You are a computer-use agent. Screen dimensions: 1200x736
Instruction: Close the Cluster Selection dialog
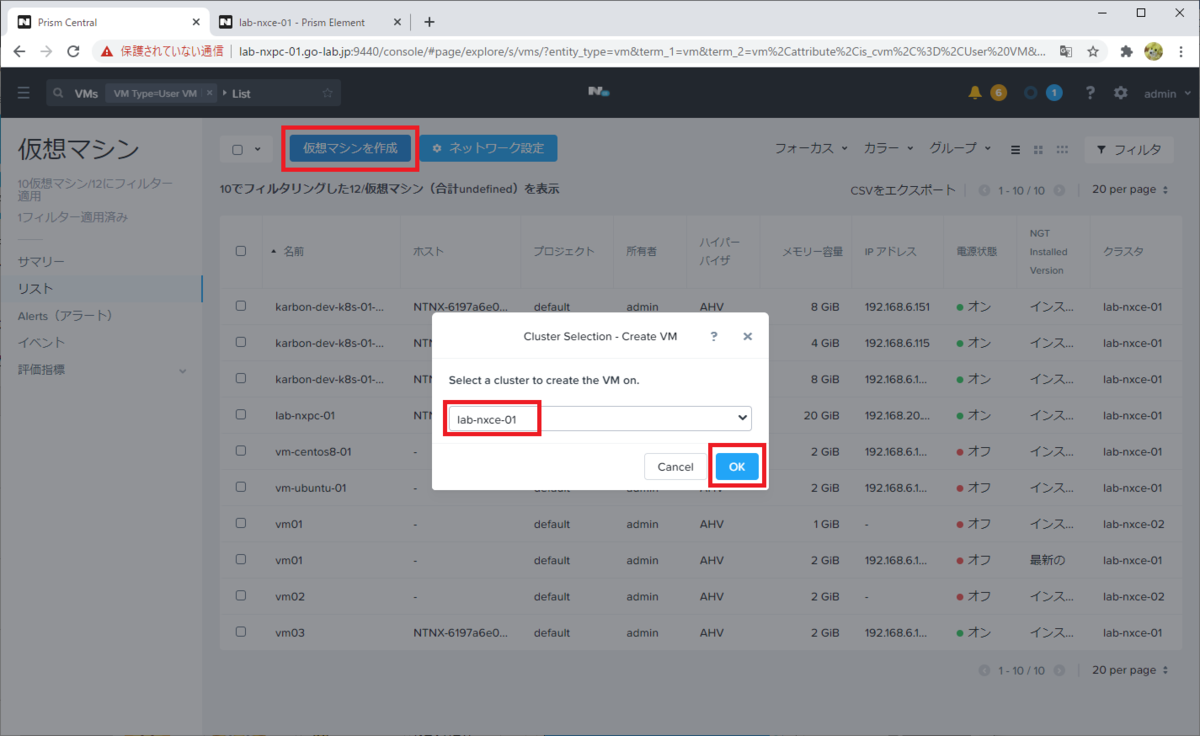click(x=747, y=337)
